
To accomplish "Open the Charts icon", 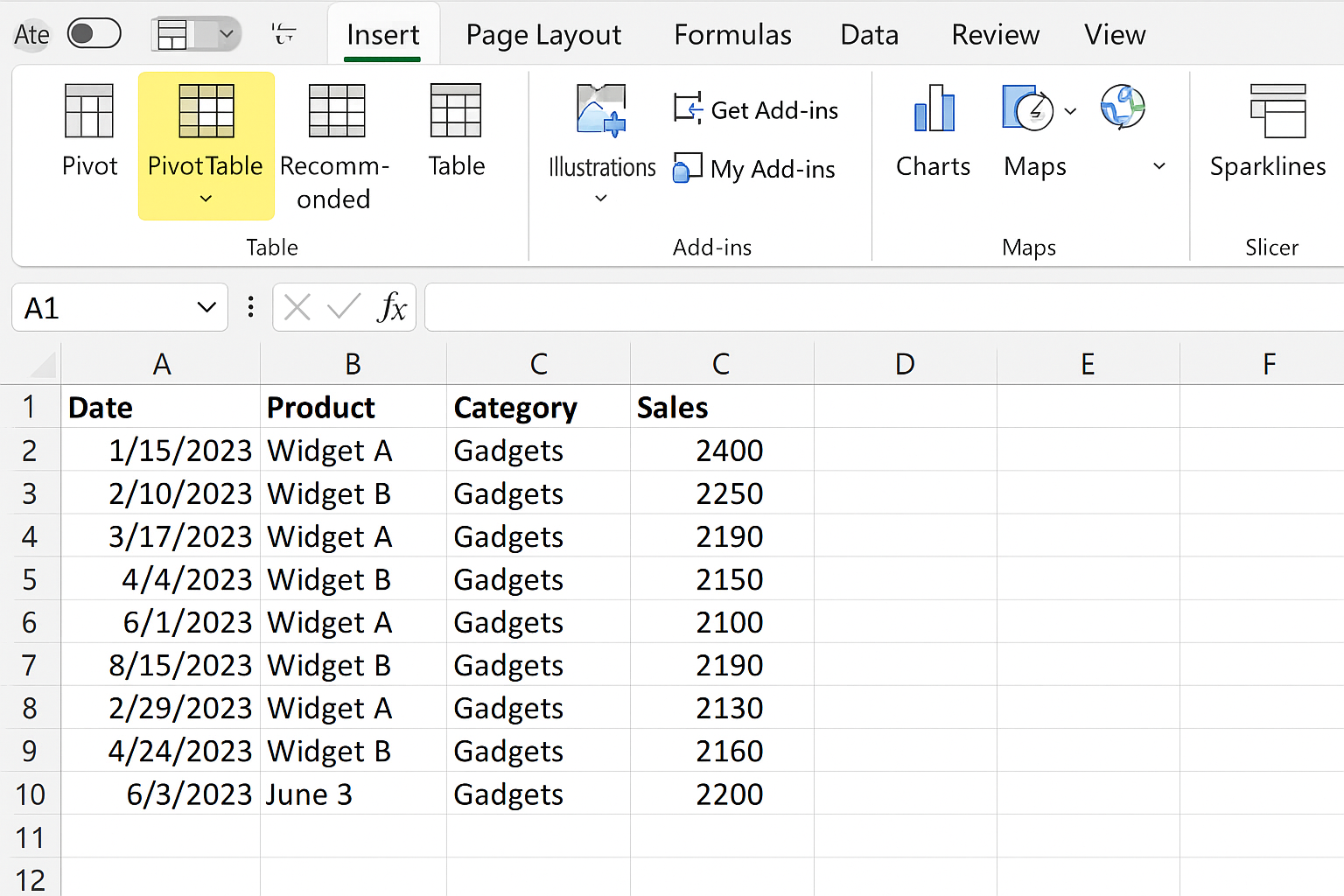I will point(934,108).
